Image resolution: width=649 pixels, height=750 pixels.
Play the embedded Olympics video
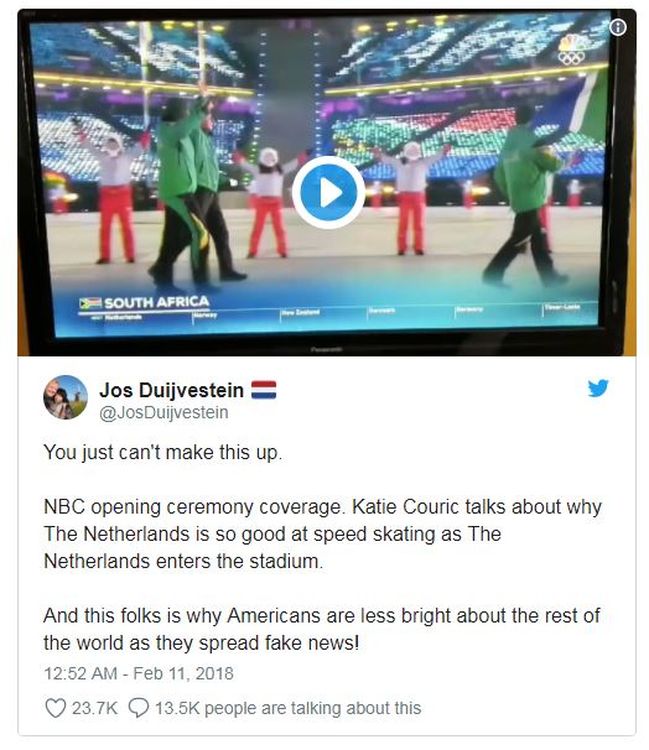pyautogui.click(x=328, y=192)
